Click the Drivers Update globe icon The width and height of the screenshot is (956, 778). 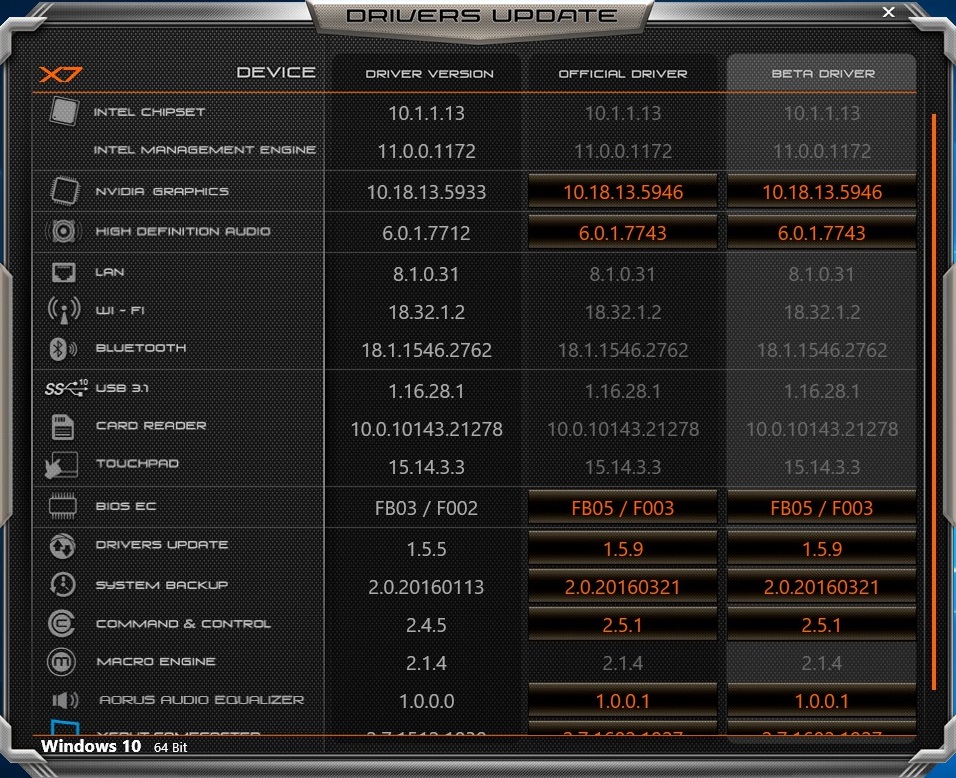[x=62, y=546]
